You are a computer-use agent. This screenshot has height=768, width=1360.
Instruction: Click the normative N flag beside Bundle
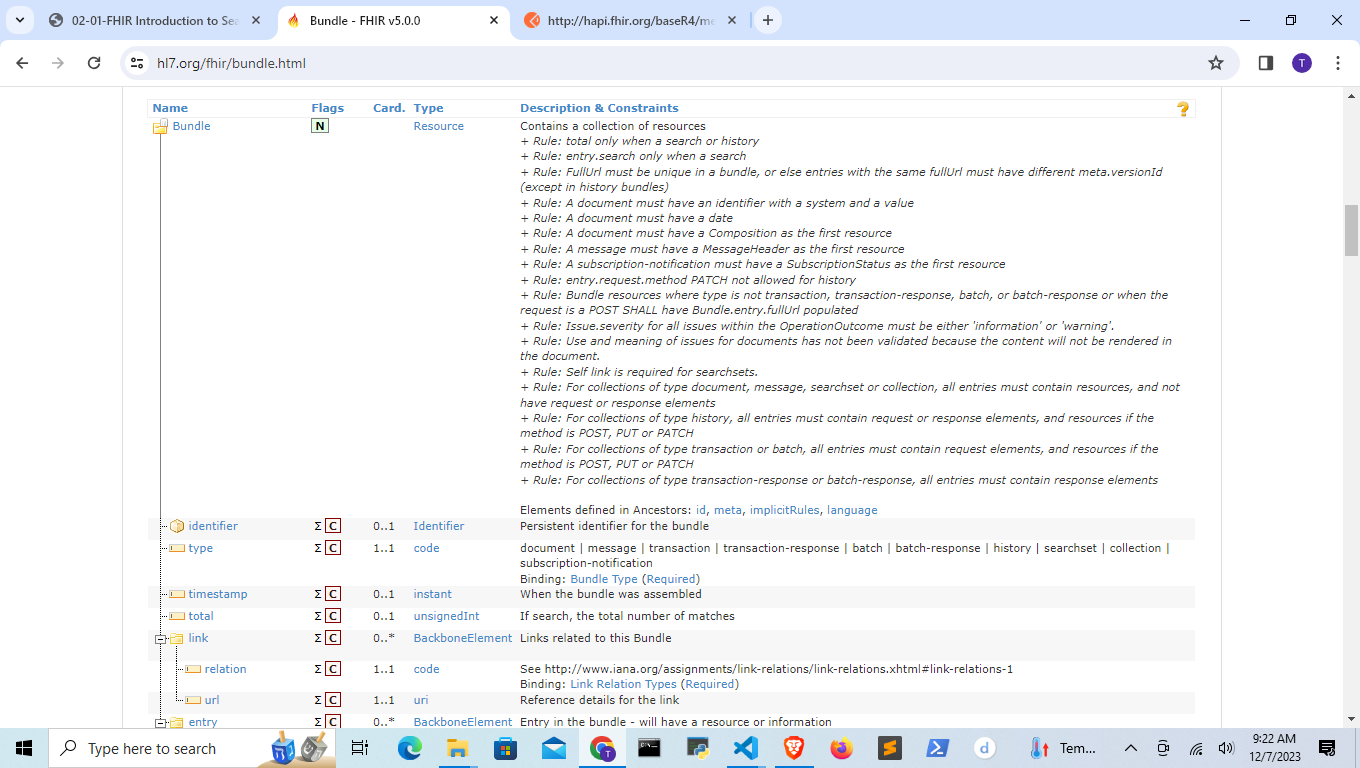320,126
